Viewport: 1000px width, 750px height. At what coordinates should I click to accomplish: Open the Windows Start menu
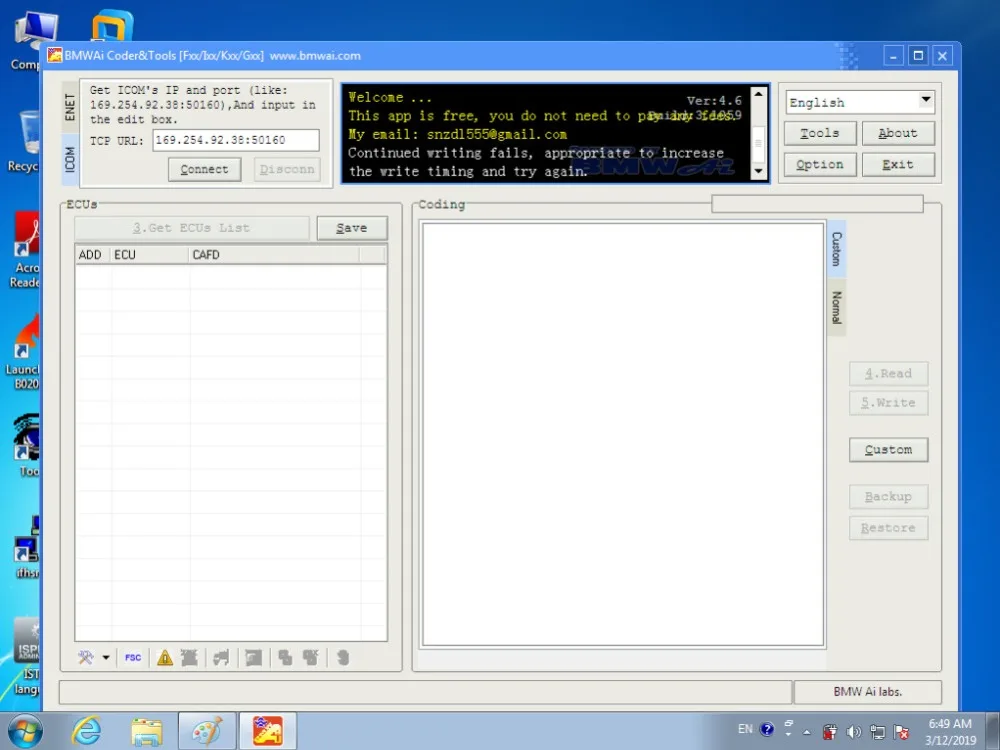24,731
